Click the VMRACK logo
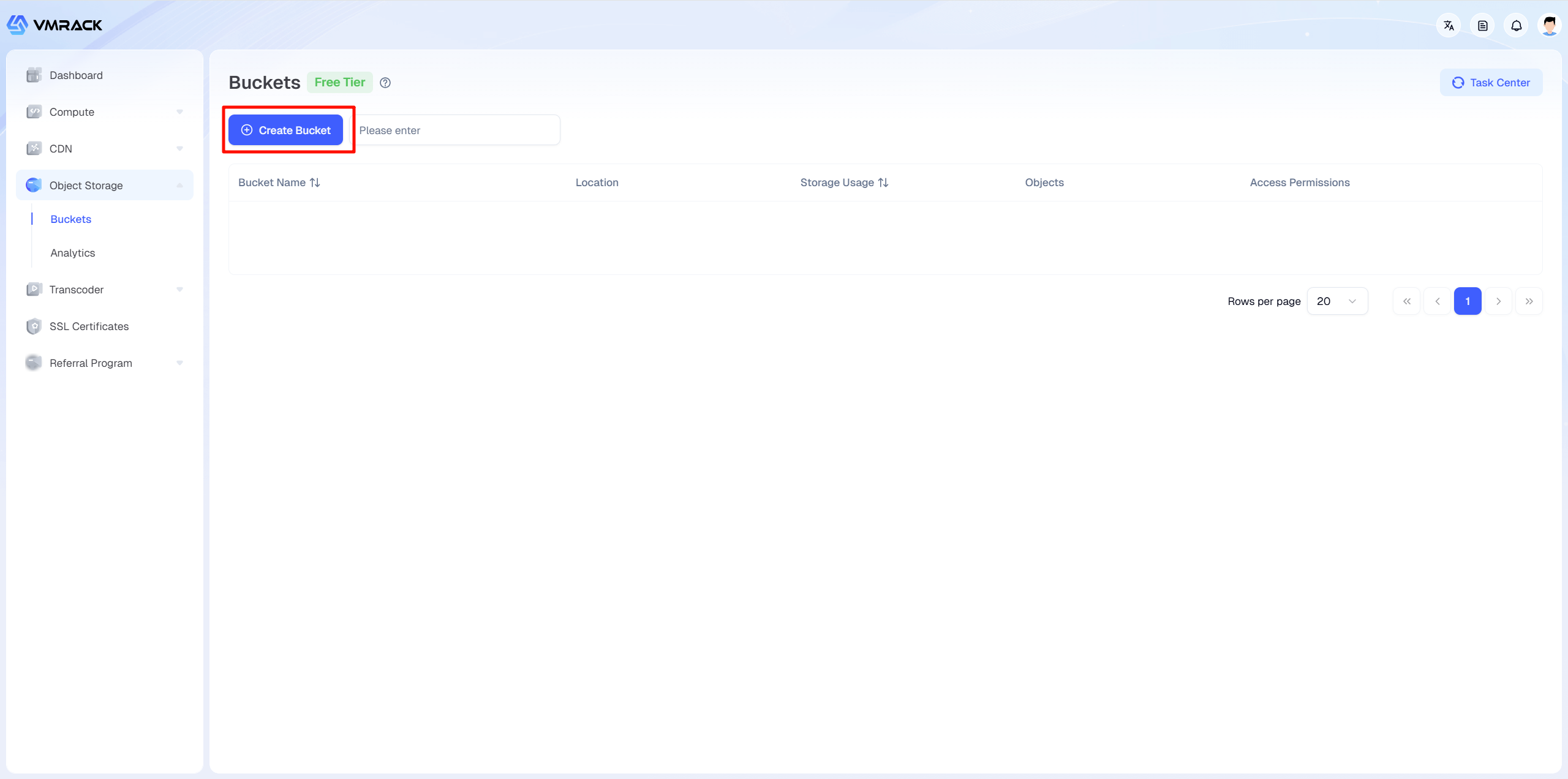The image size is (1568, 779). tap(55, 25)
